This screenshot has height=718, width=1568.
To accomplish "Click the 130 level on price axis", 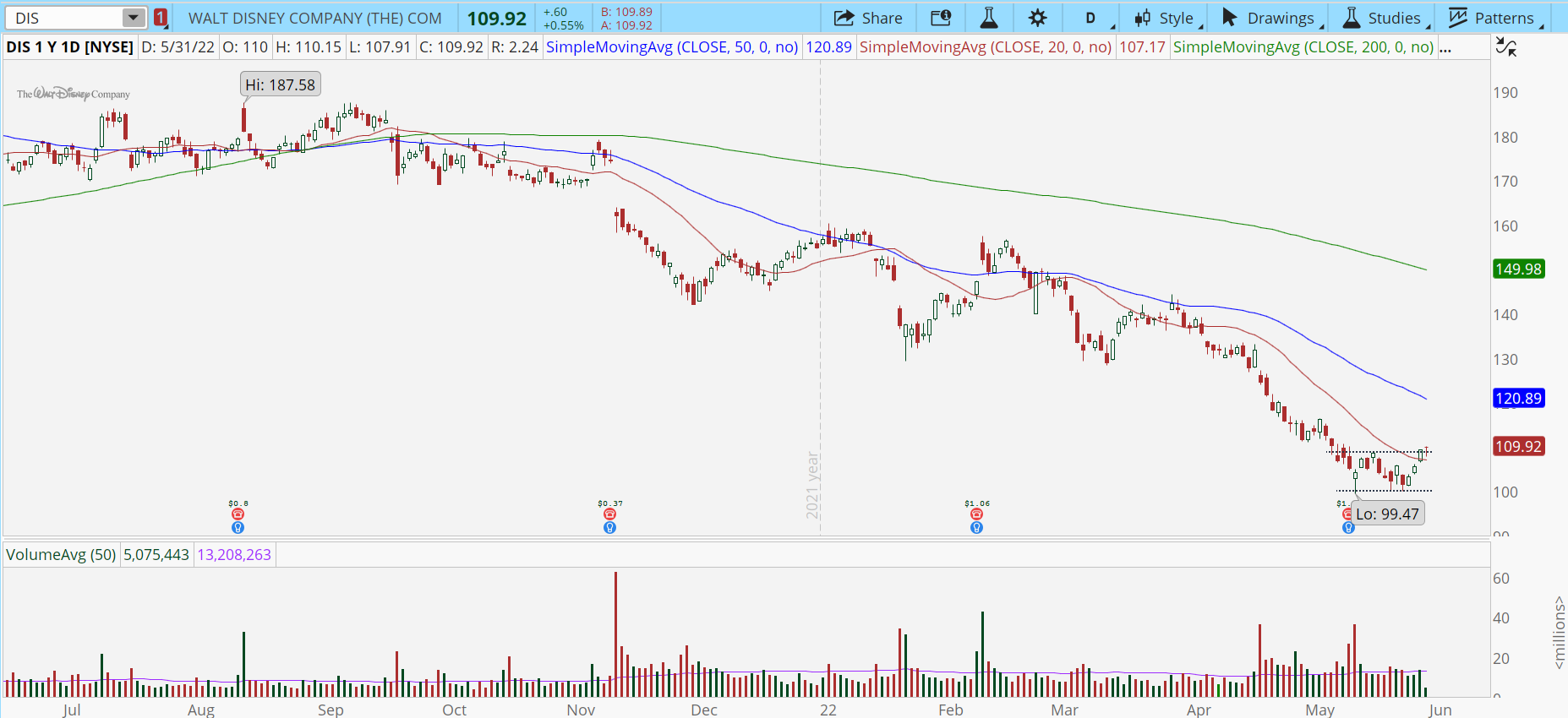I will tap(1505, 360).
